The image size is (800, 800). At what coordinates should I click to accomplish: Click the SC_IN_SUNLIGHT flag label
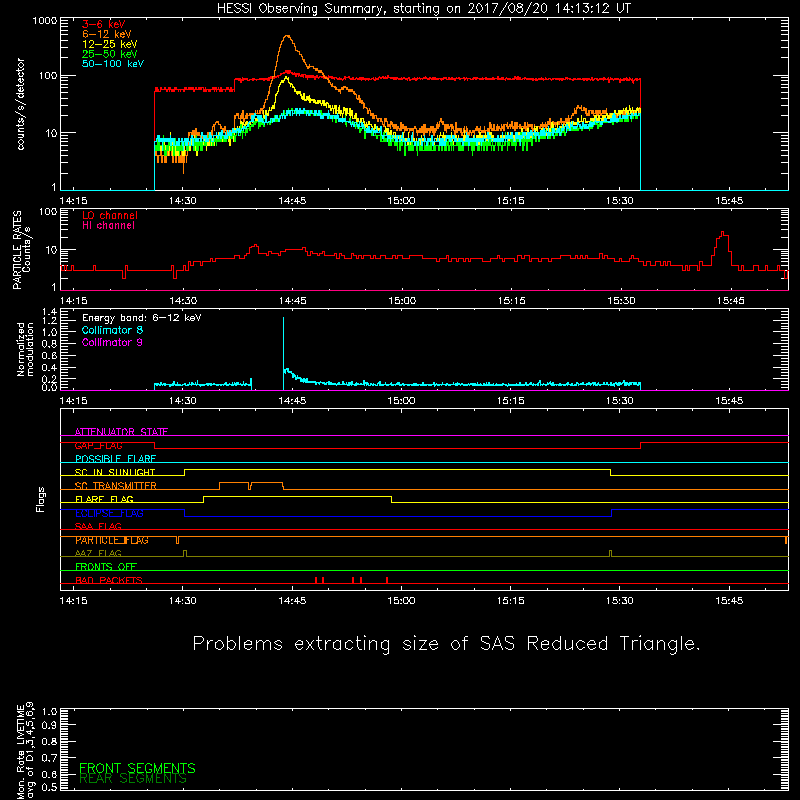pos(114,472)
